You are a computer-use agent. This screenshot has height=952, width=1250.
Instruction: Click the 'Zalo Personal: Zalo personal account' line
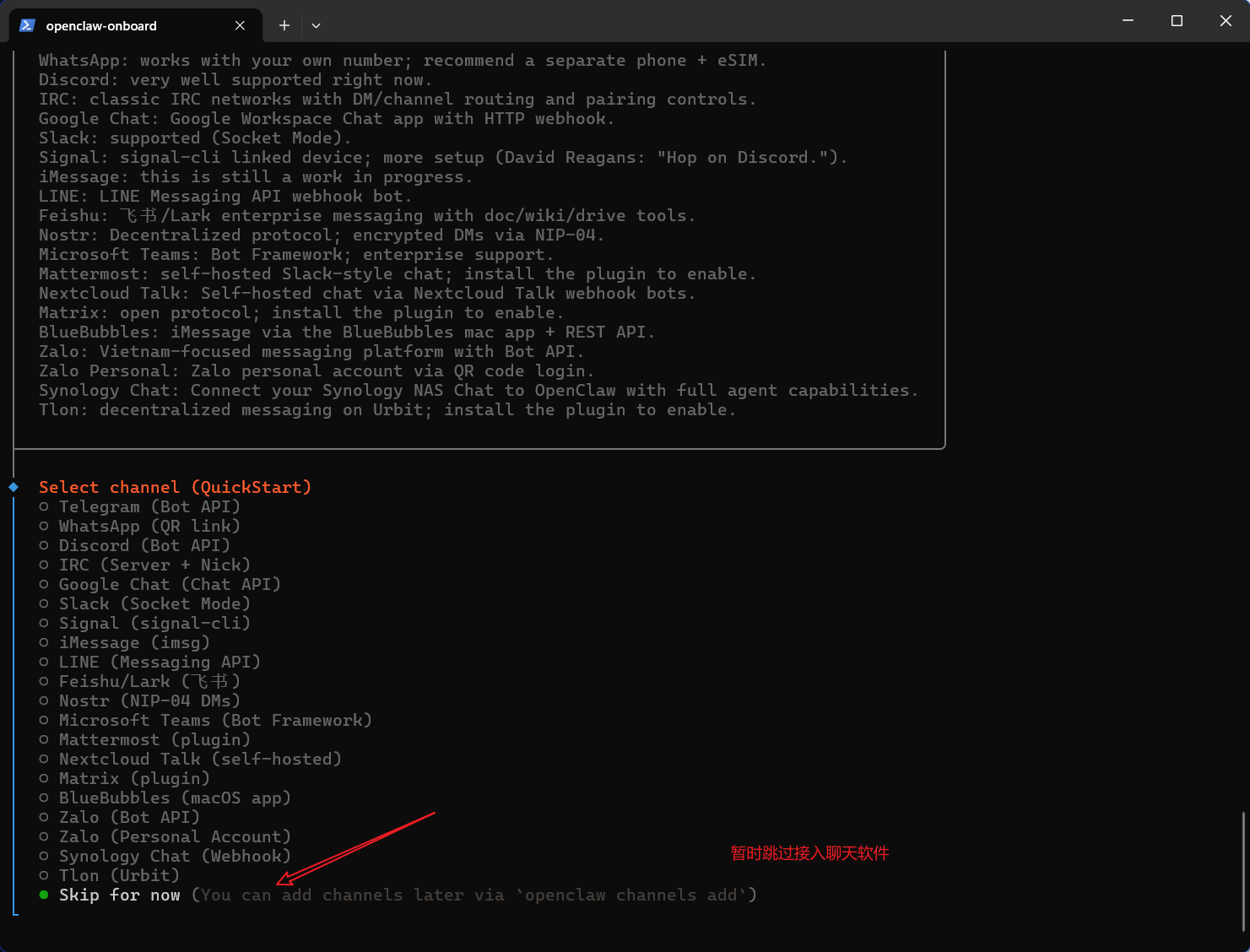point(317,371)
